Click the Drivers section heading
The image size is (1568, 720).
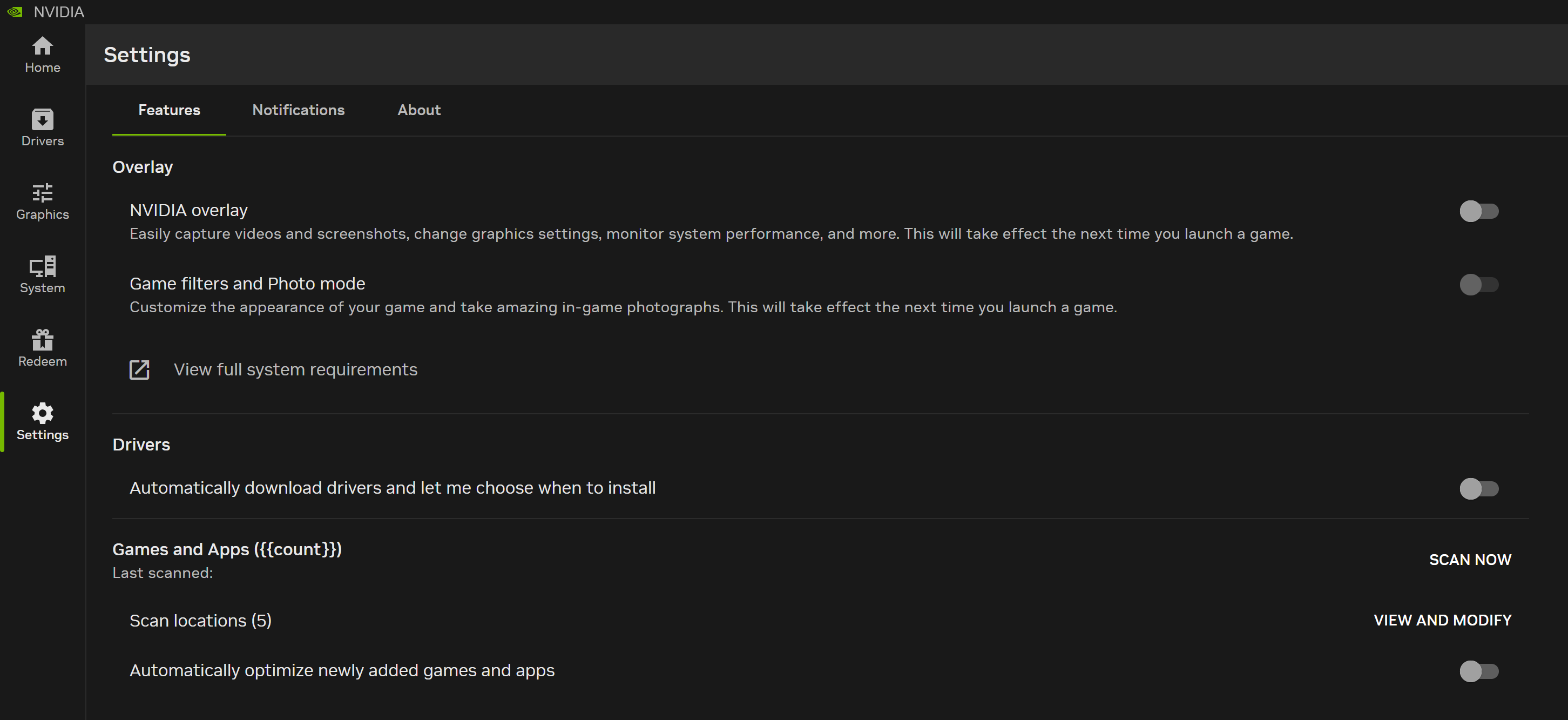click(x=141, y=445)
